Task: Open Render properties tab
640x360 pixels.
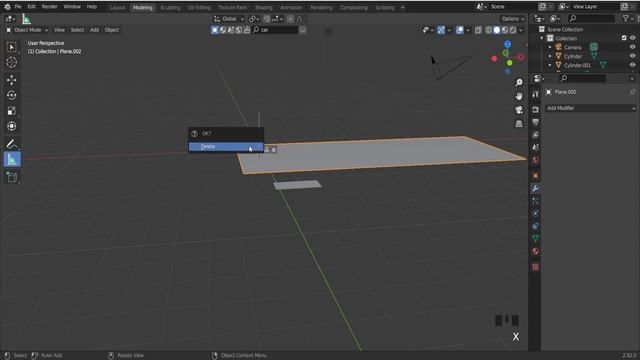Action: click(536, 109)
